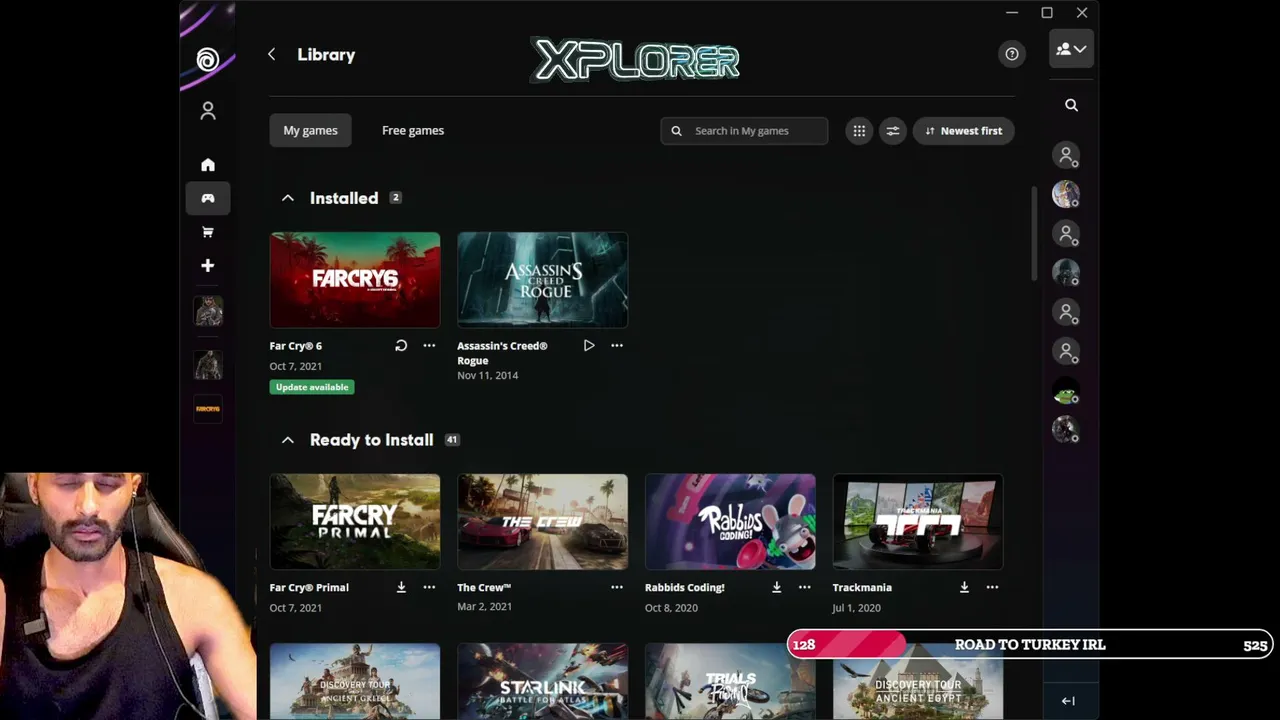This screenshot has height=720, width=1280.
Task: Open the Games library controller icon
Action: [x=208, y=198]
